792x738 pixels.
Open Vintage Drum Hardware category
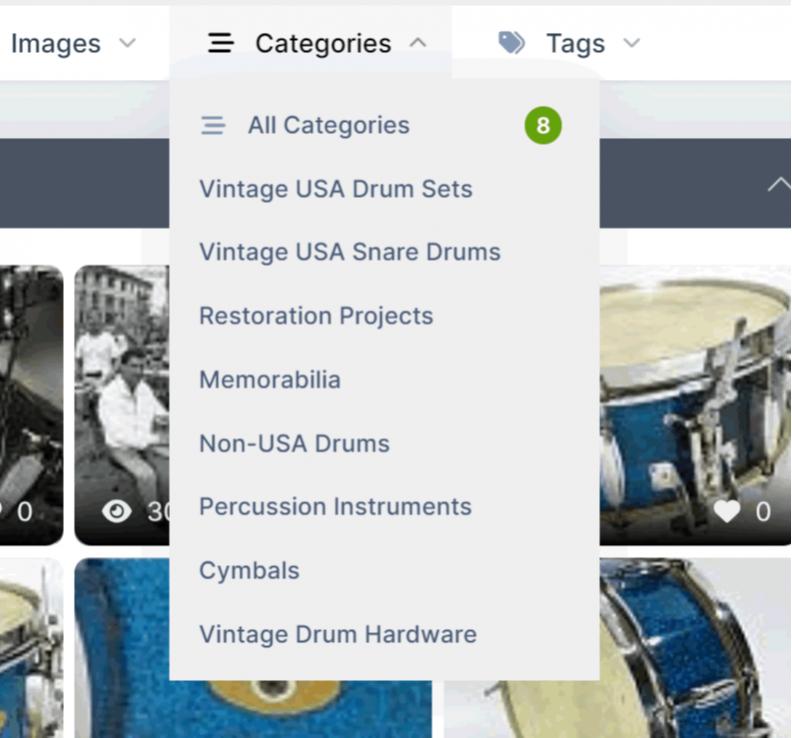tap(337, 634)
